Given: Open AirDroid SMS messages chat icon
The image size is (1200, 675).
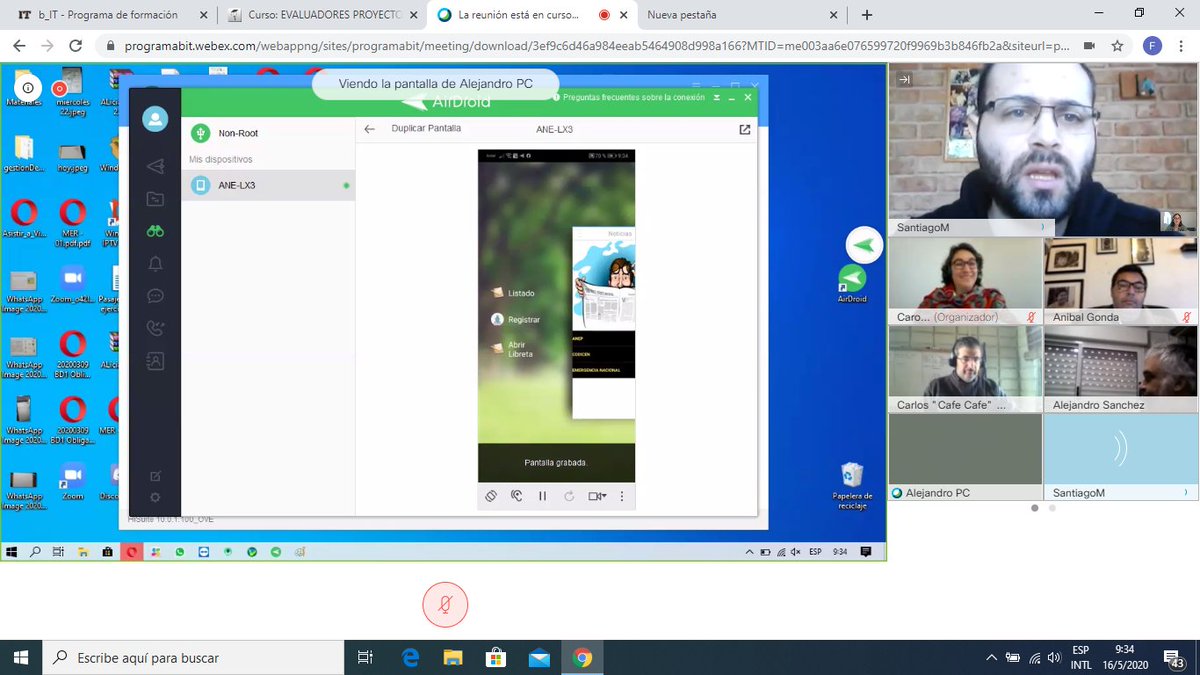Looking at the screenshot, I should tap(155, 296).
